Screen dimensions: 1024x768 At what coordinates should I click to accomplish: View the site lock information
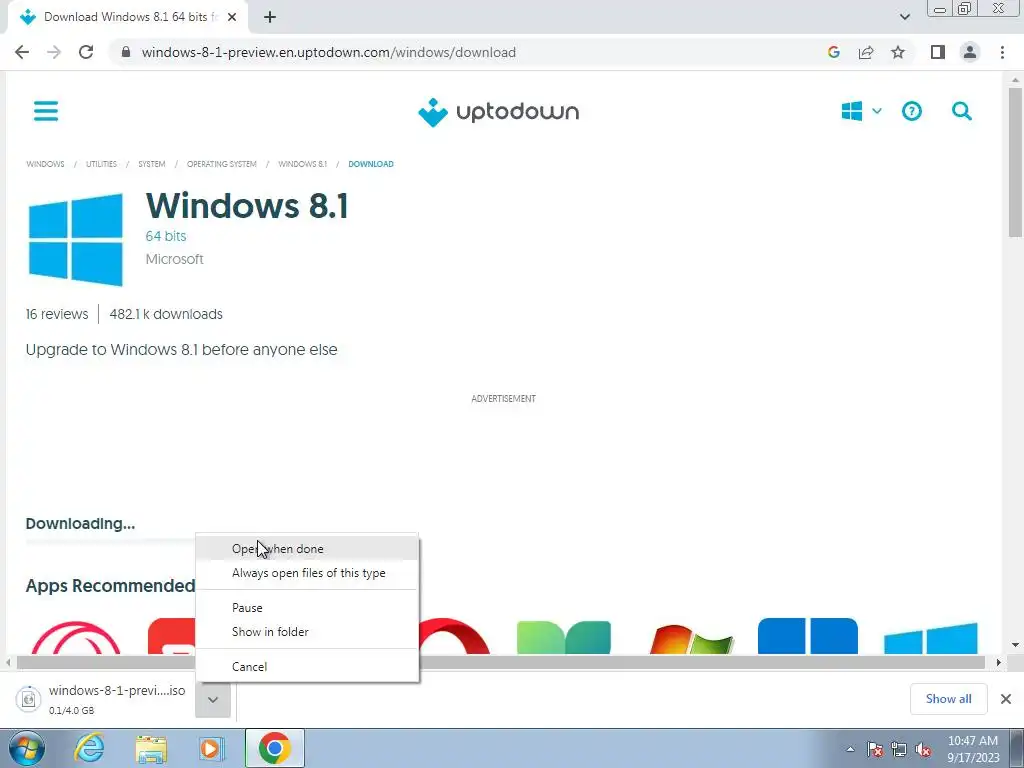(126, 52)
